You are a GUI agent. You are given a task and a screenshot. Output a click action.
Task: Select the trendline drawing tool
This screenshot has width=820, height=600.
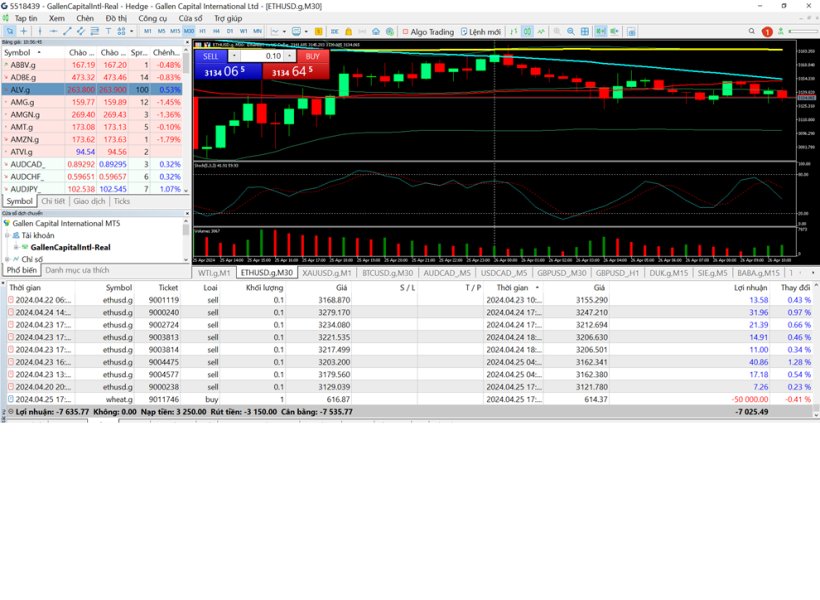(x=67, y=31)
